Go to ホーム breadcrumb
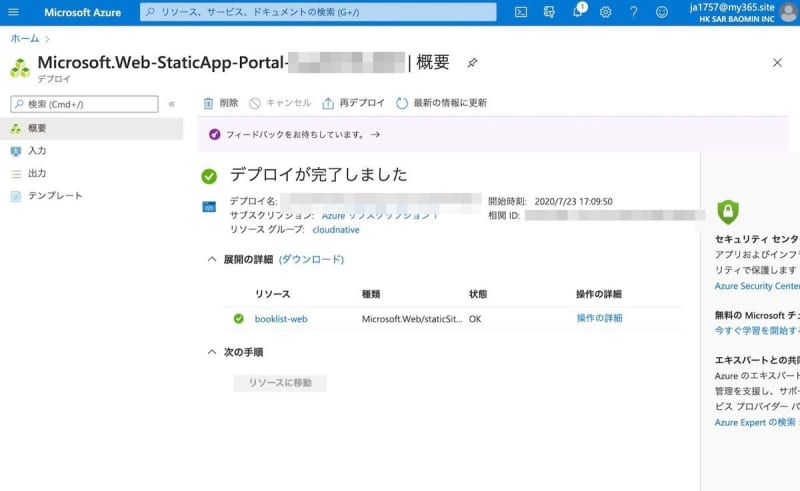 click(24, 38)
